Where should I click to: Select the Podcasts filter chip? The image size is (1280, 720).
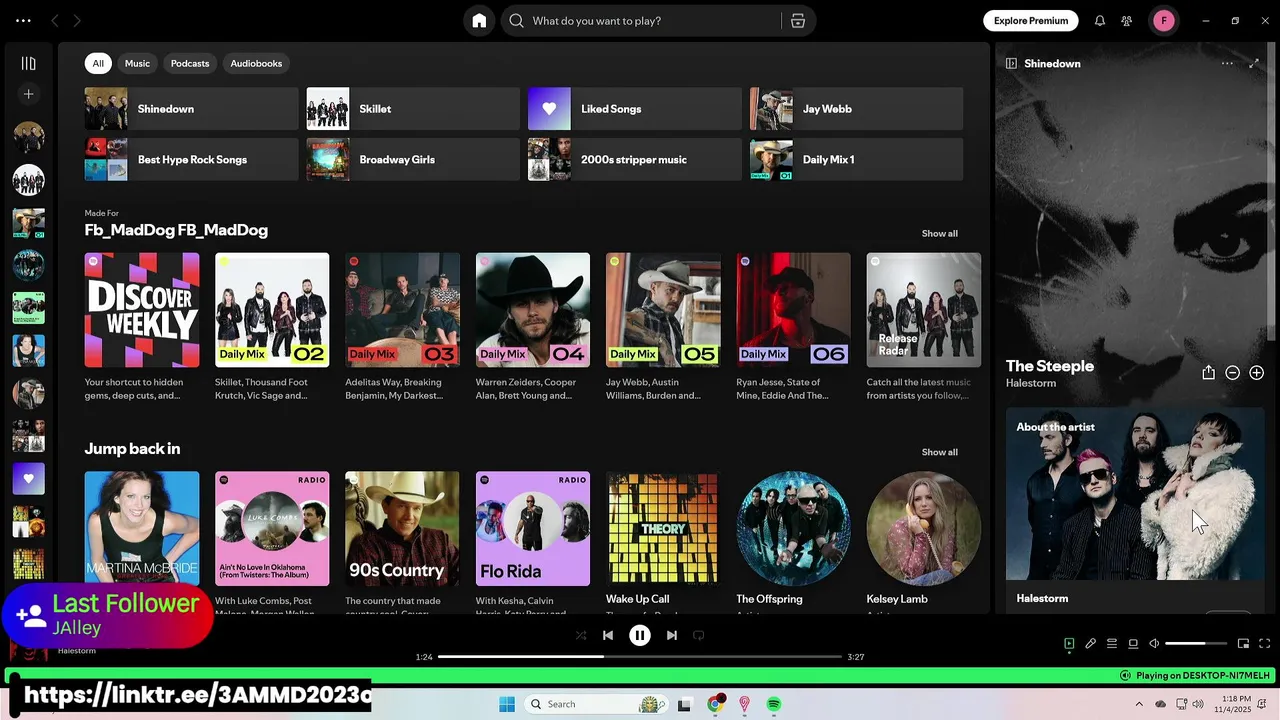click(x=190, y=63)
